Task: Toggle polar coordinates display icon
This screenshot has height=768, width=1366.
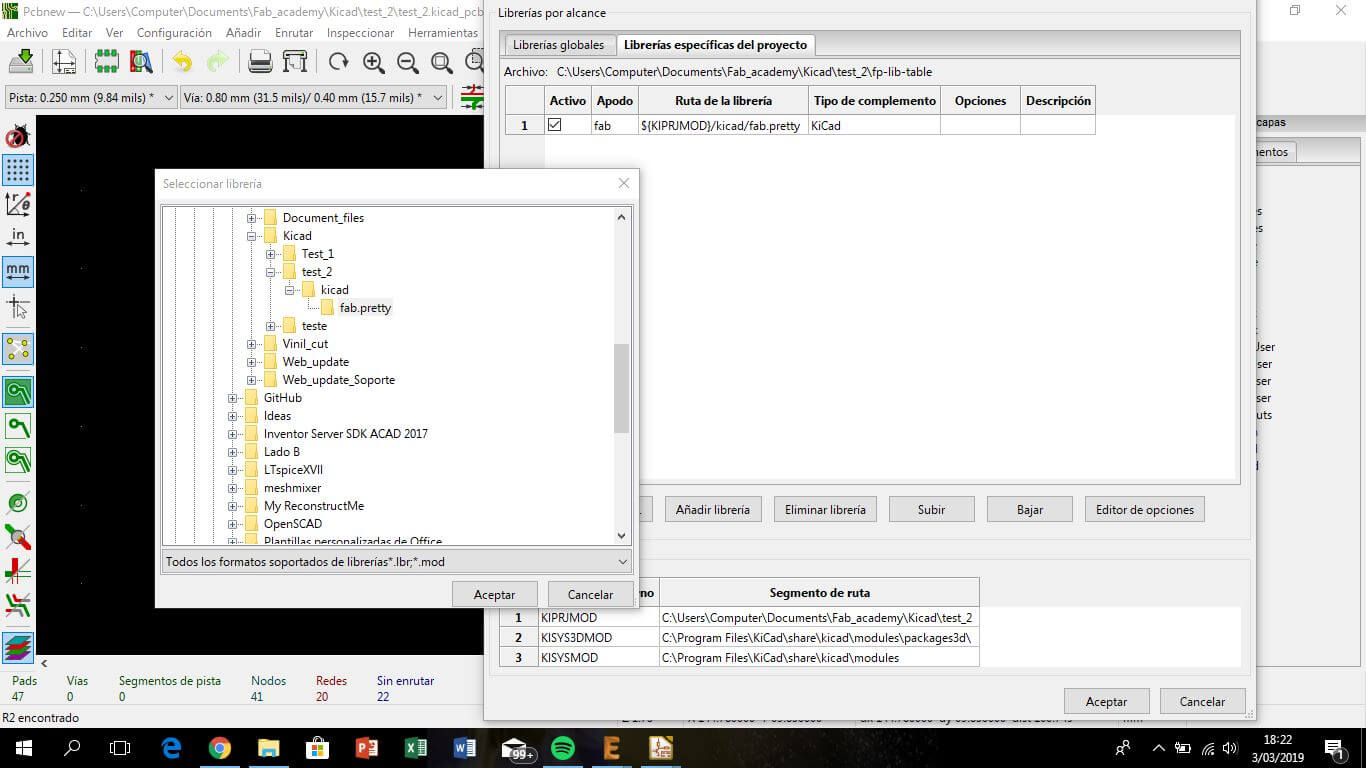Action: pos(18,204)
